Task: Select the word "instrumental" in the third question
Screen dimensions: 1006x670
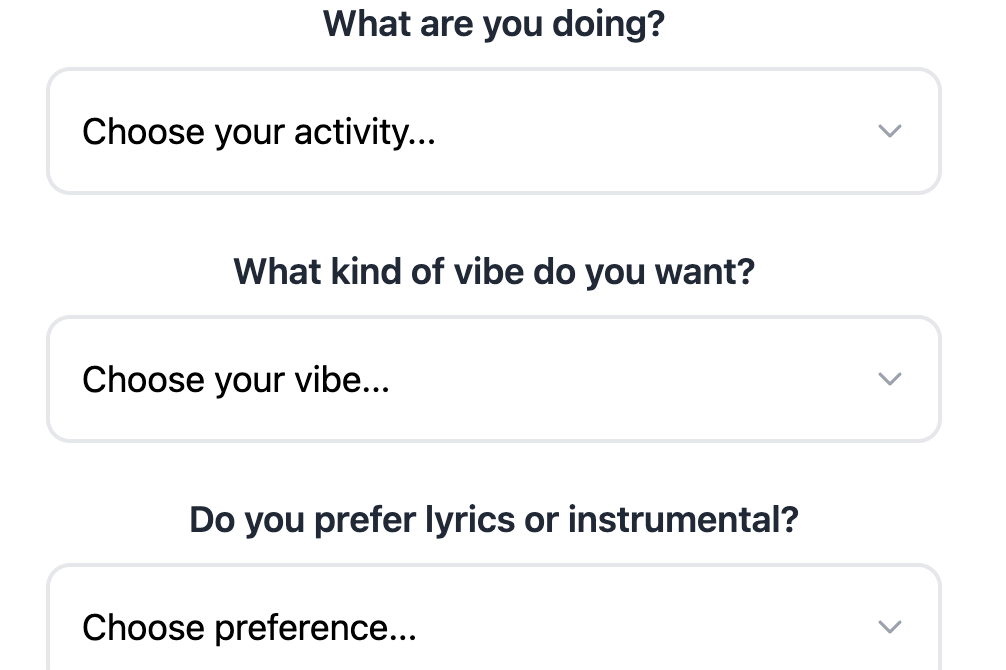Action: click(683, 519)
